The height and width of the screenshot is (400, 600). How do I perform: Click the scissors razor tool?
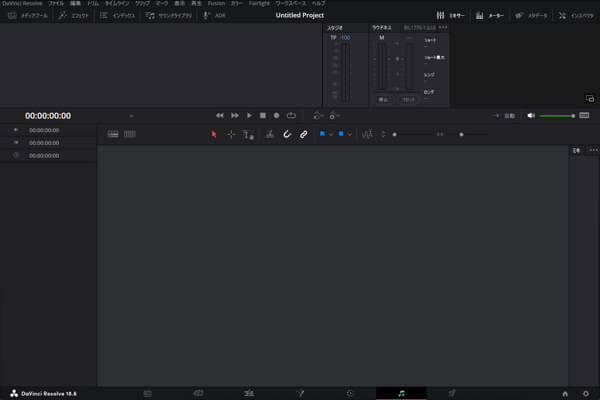(x=269, y=134)
